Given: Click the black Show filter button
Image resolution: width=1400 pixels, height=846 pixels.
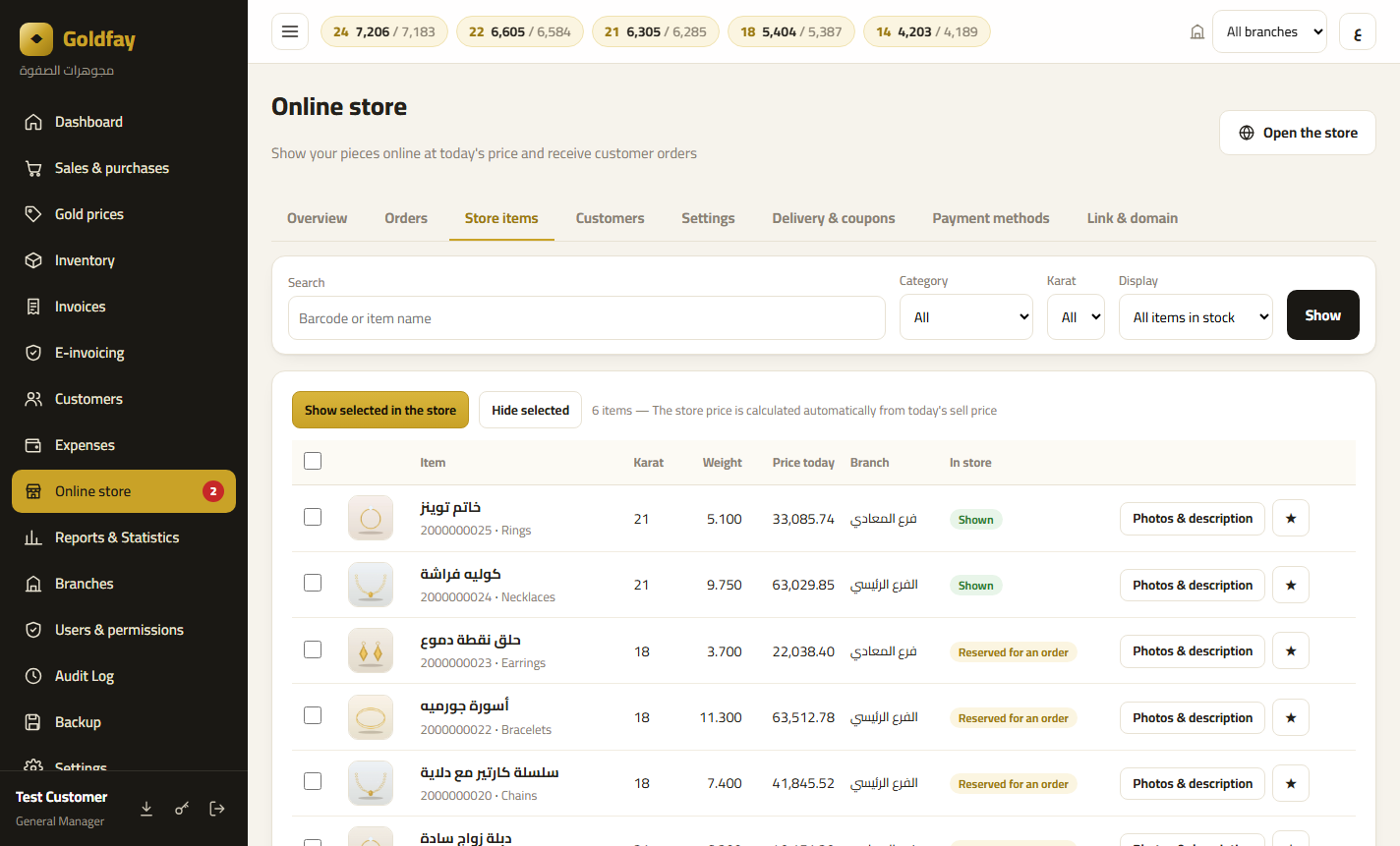Looking at the screenshot, I should pyautogui.click(x=1323, y=315).
